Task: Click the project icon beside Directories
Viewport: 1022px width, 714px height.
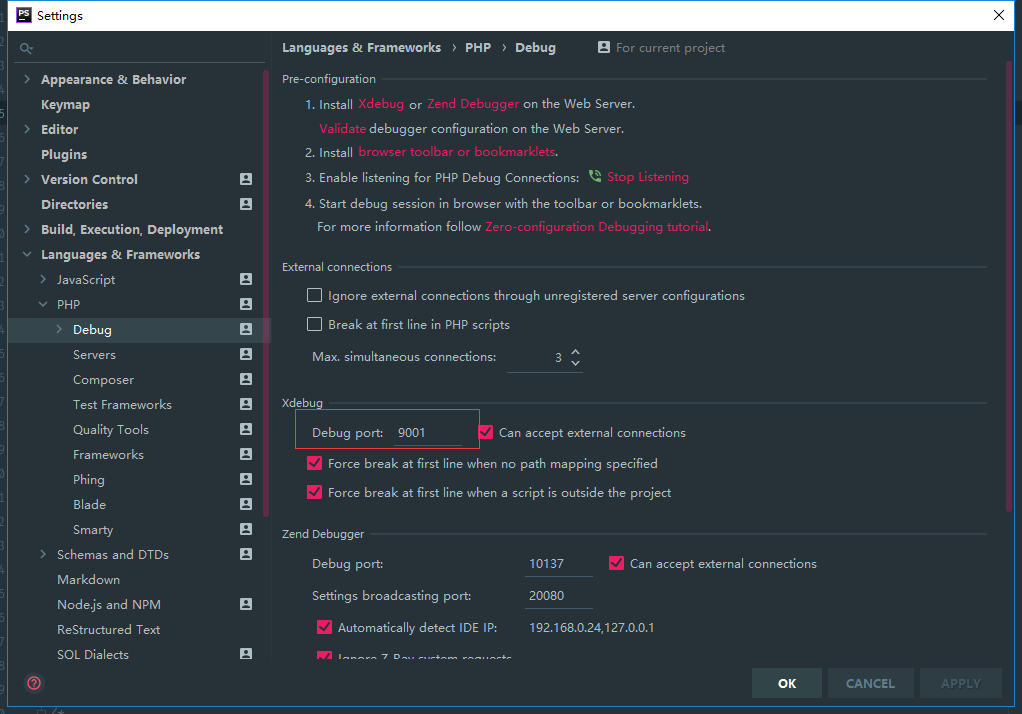Action: coord(246,204)
